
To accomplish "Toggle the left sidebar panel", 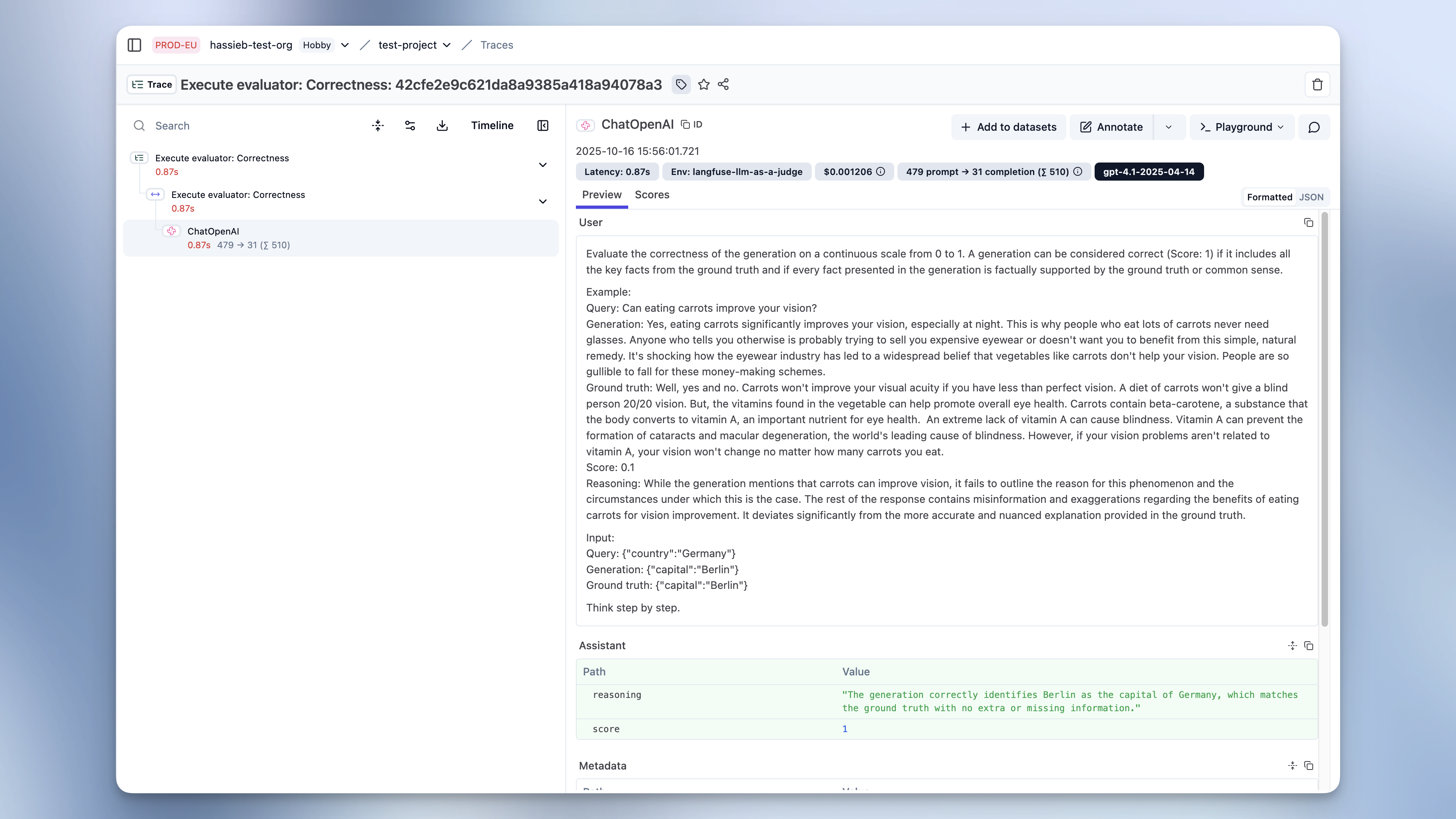I will pos(134,45).
